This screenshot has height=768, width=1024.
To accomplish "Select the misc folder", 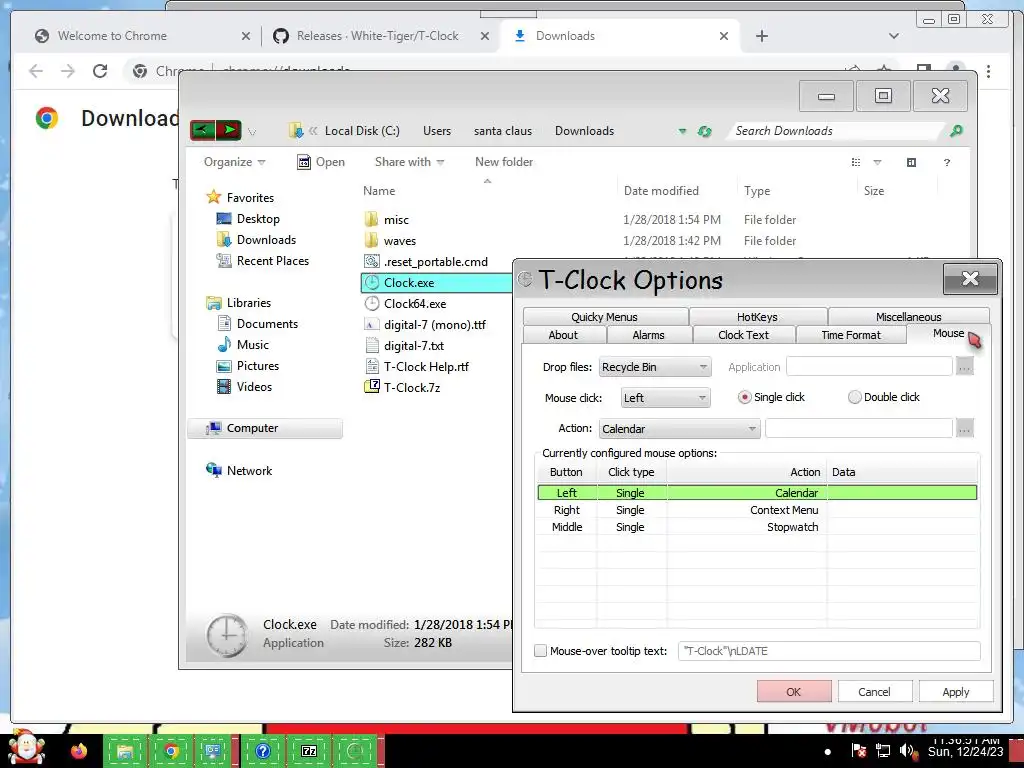I will coord(396,219).
